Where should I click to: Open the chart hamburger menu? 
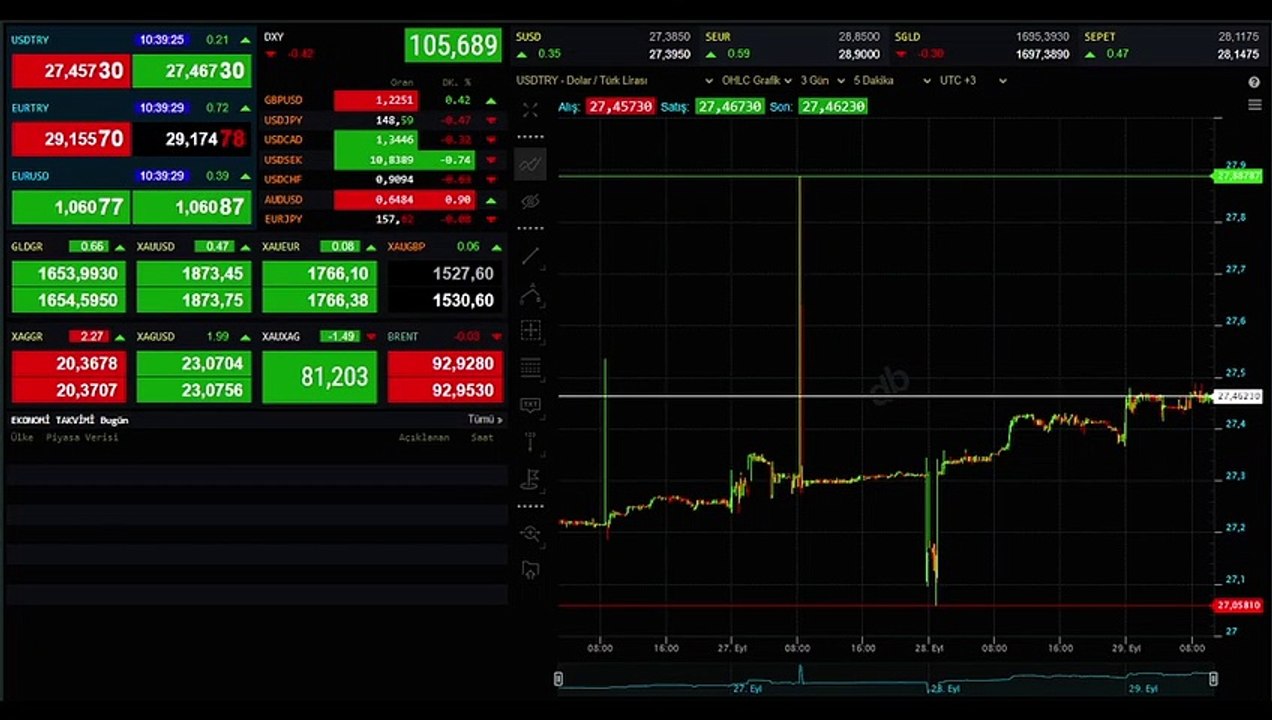(x=1254, y=105)
